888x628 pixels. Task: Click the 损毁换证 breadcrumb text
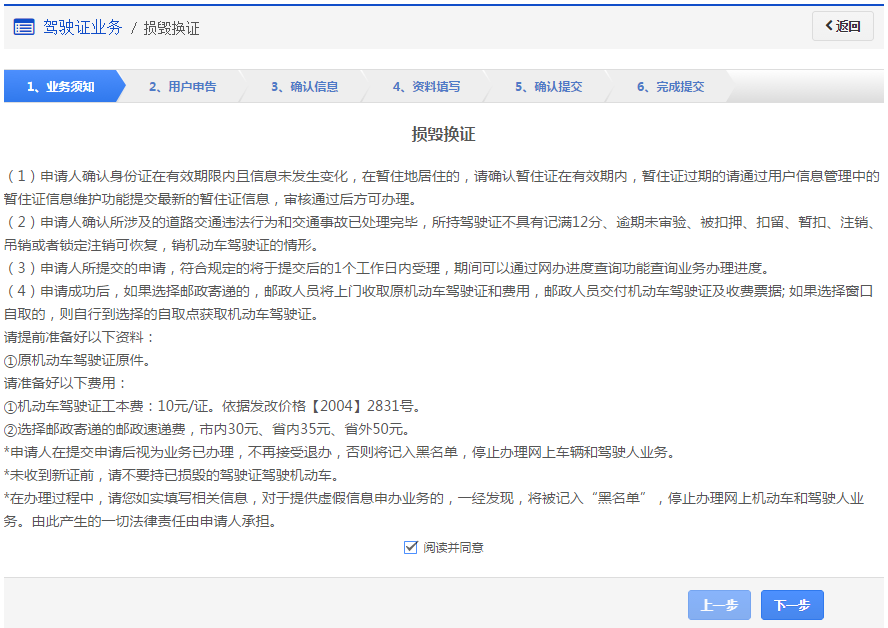[171, 28]
